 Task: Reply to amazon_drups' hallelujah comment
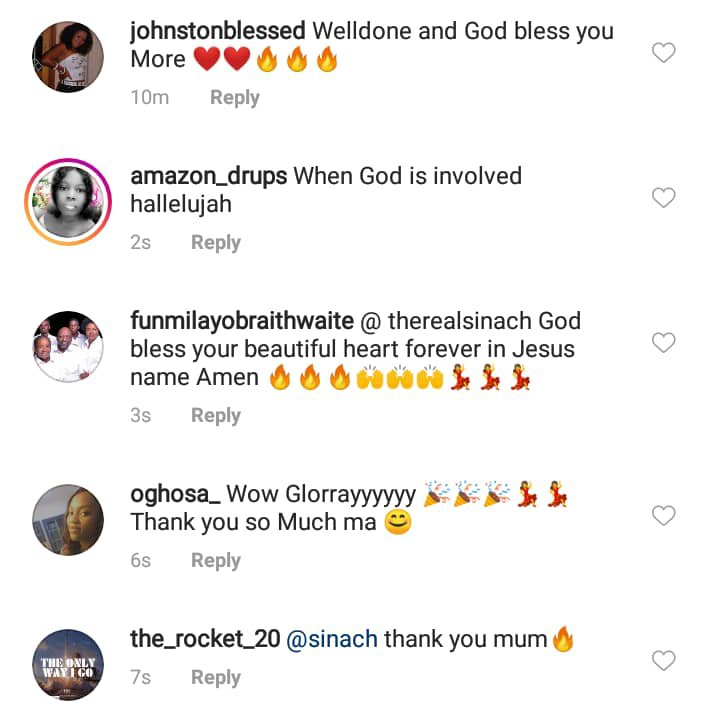(216, 243)
